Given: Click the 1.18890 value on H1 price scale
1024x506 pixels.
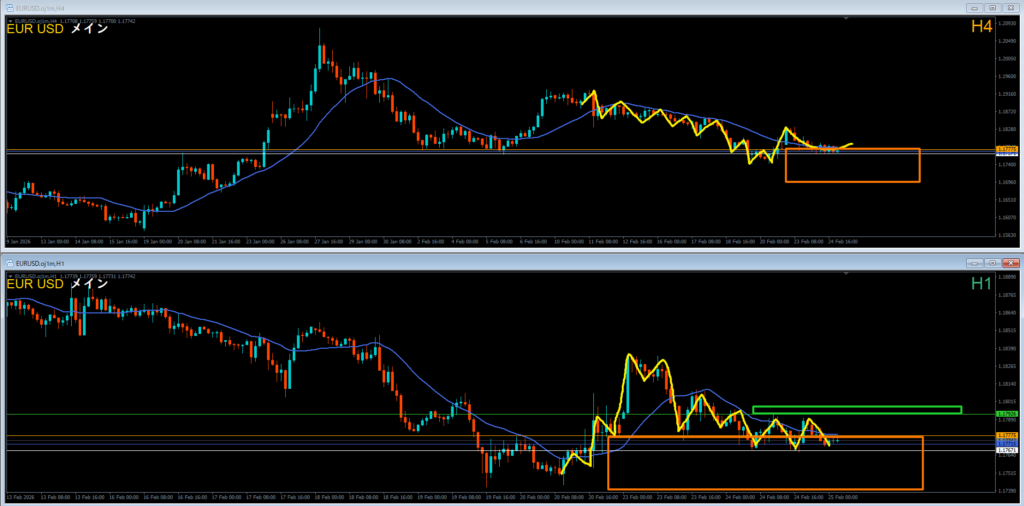Looking at the screenshot, I should [x=1007, y=277].
